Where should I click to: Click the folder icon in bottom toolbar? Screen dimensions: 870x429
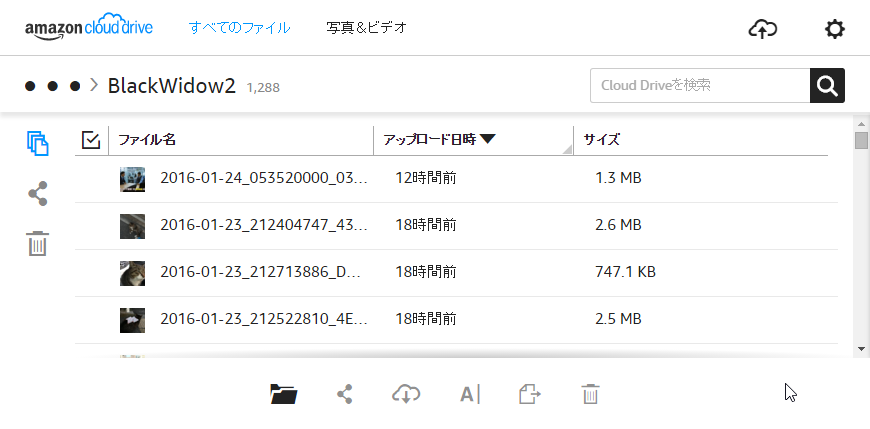pyautogui.click(x=284, y=394)
